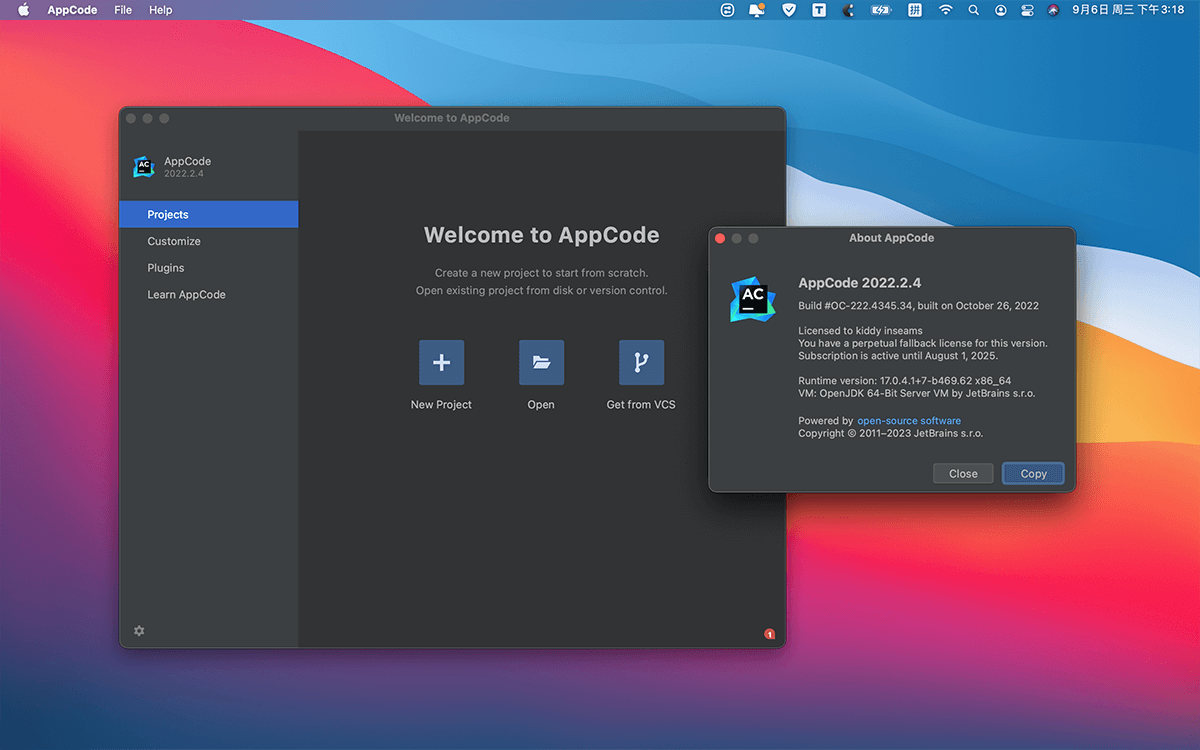Image resolution: width=1200 pixels, height=750 pixels.
Task: Click the magnet icon in menu bar
Action: coord(849,10)
